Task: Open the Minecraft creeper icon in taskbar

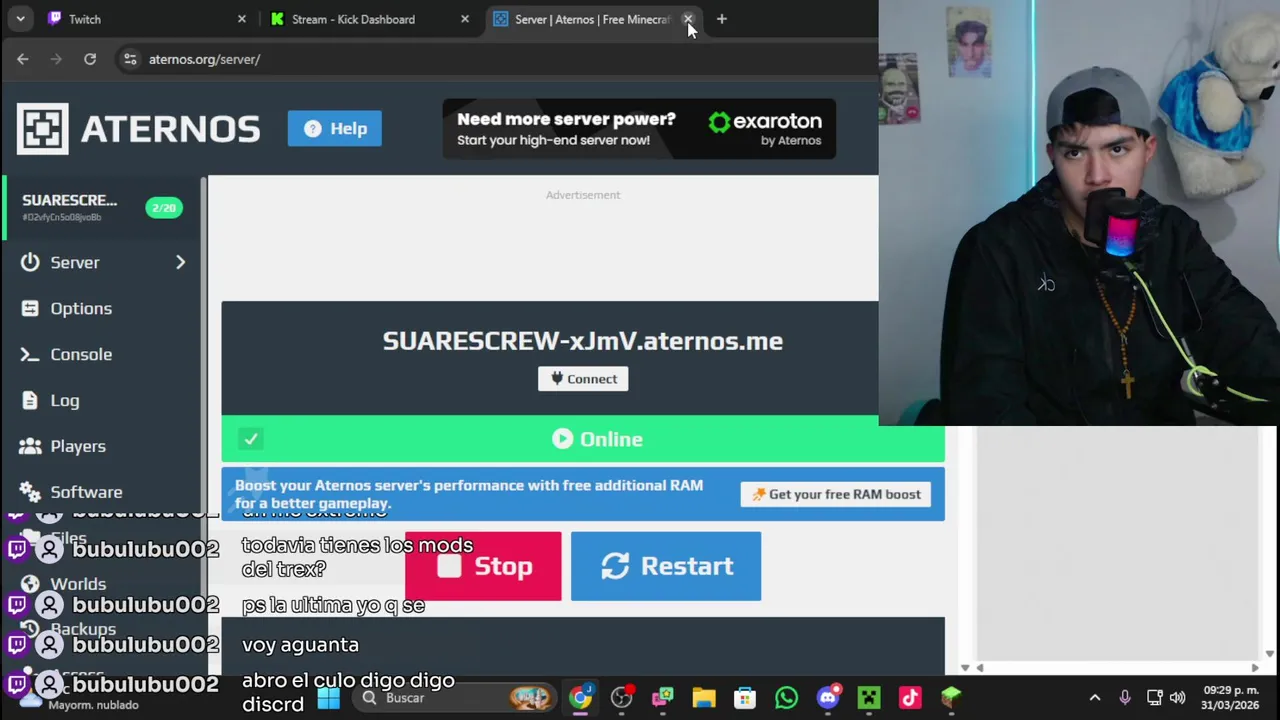Action: pyautogui.click(x=868, y=698)
